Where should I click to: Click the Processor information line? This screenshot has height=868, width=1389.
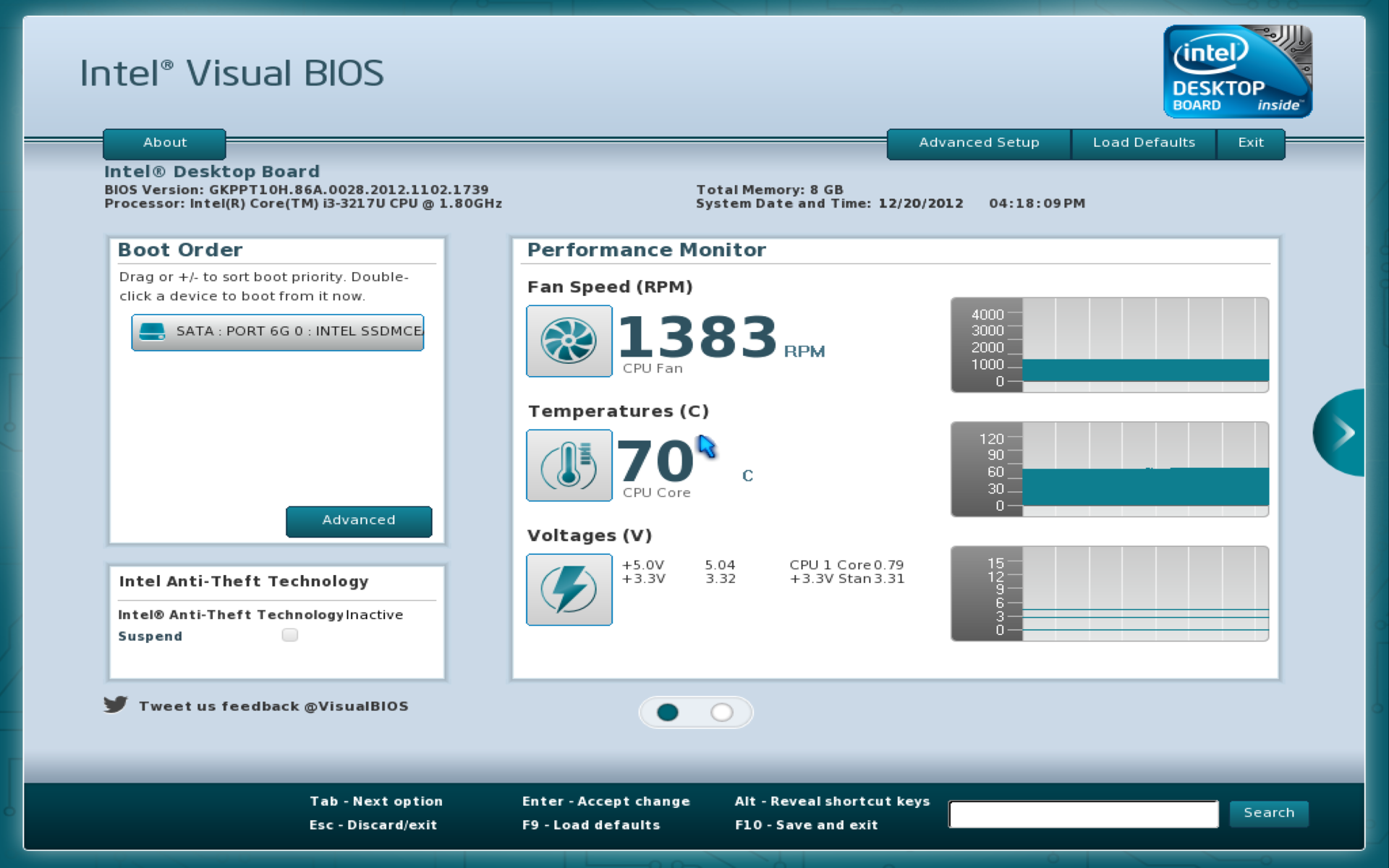point(303,203)
